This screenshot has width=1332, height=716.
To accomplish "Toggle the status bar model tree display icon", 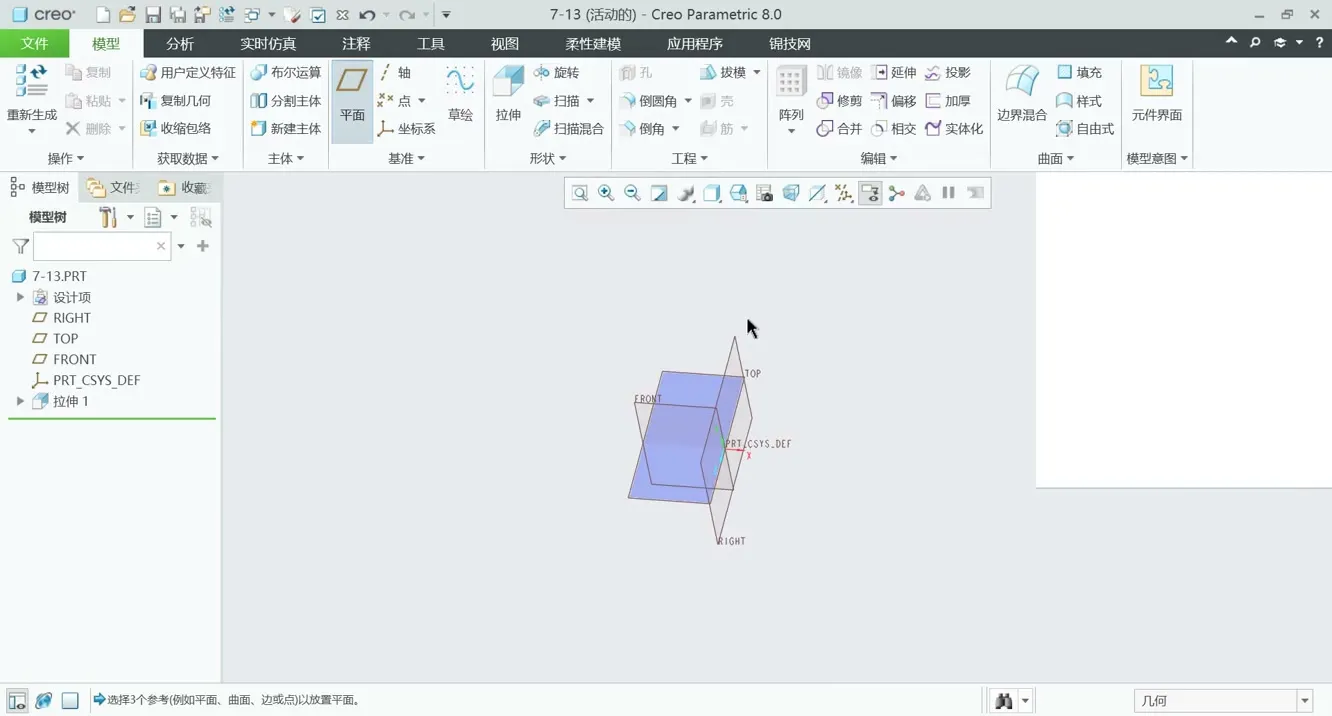I will [17, 700].
